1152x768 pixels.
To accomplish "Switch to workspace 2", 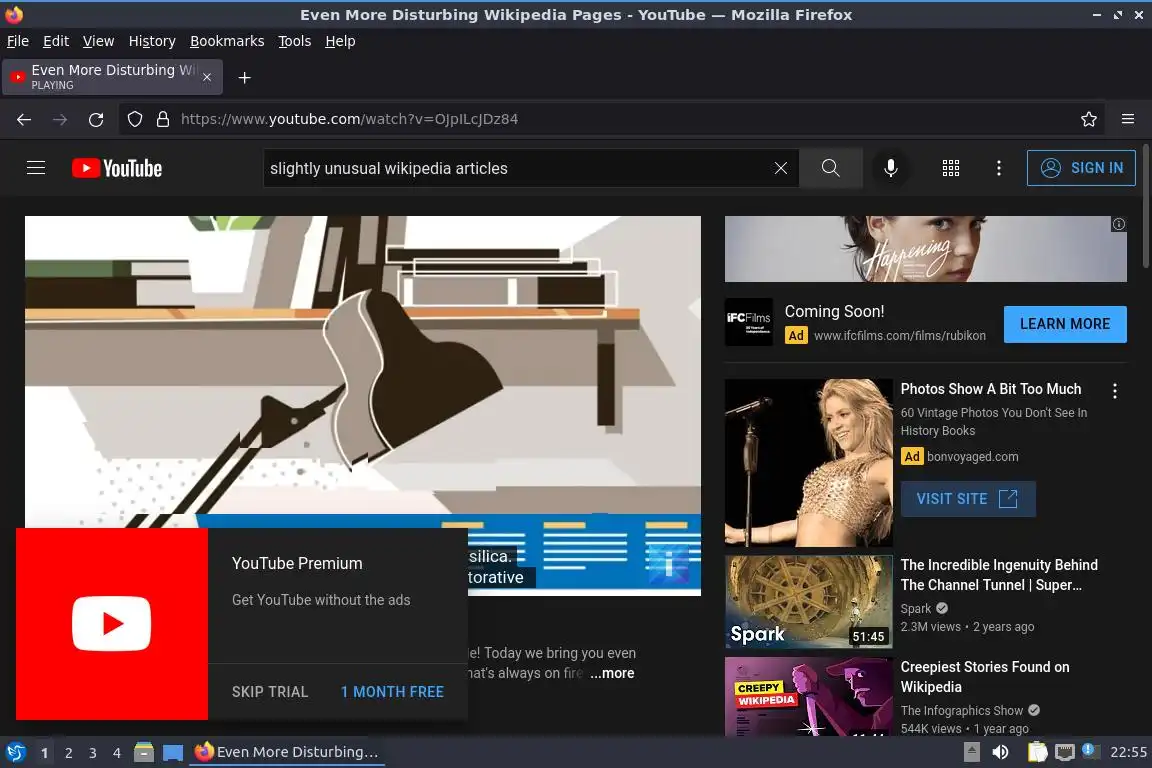I will (x=68, y=753).
